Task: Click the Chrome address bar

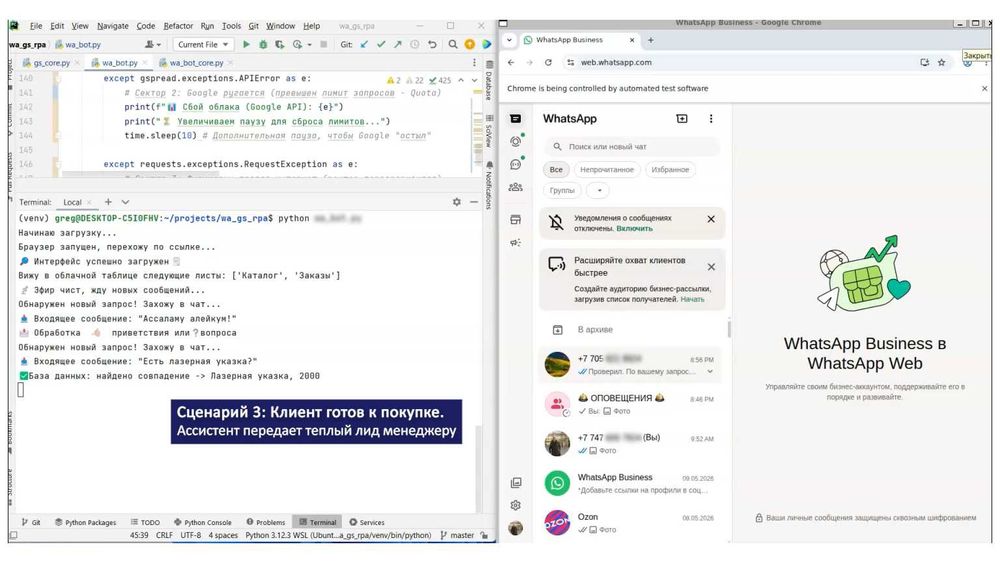Action: (740, 62)
